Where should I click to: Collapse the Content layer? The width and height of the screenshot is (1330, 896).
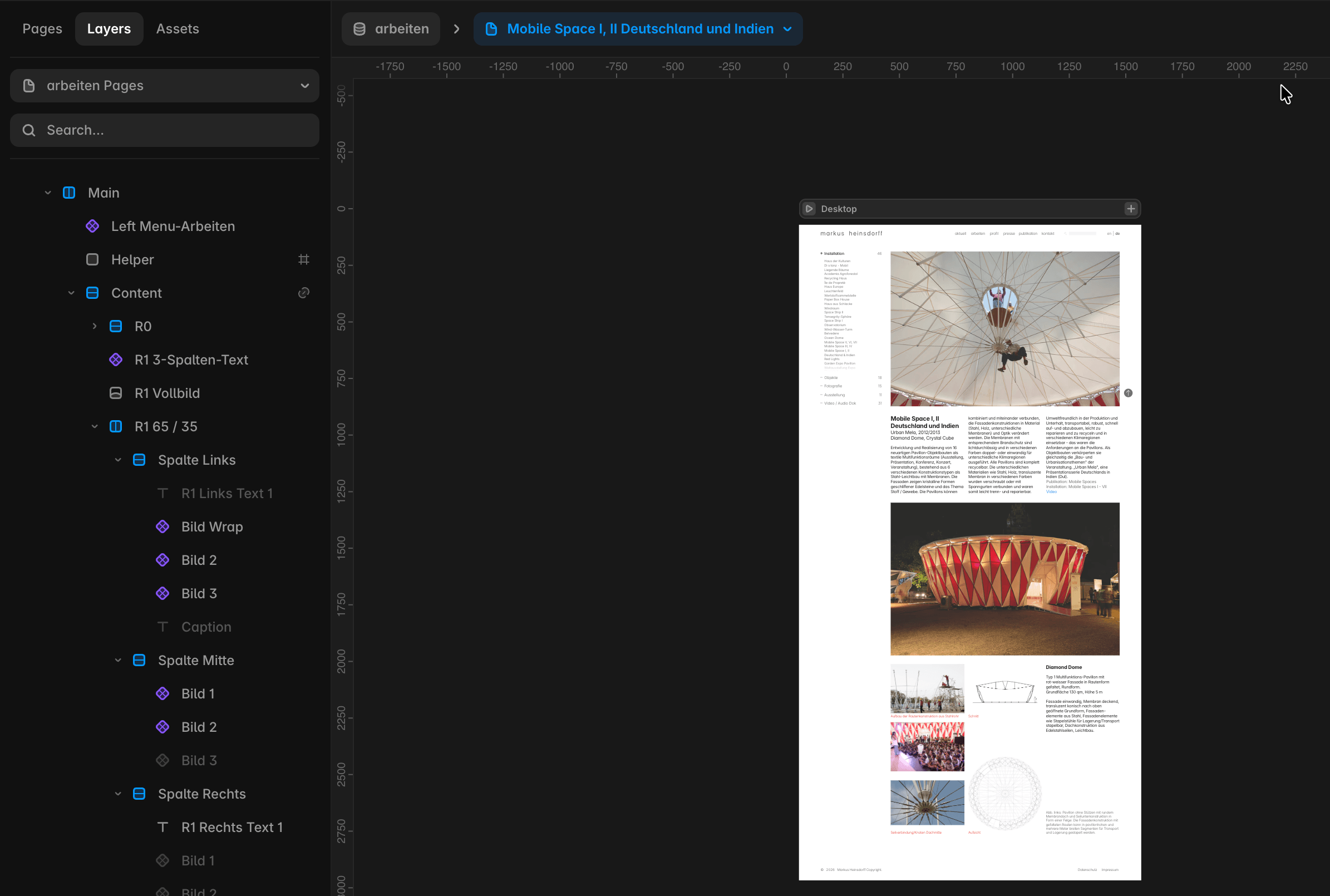(71, 293)
